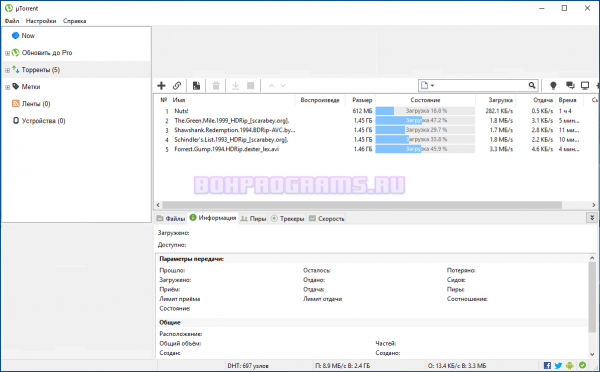
Task: Click the search magnifier icon
Action: tap(532, 85)
